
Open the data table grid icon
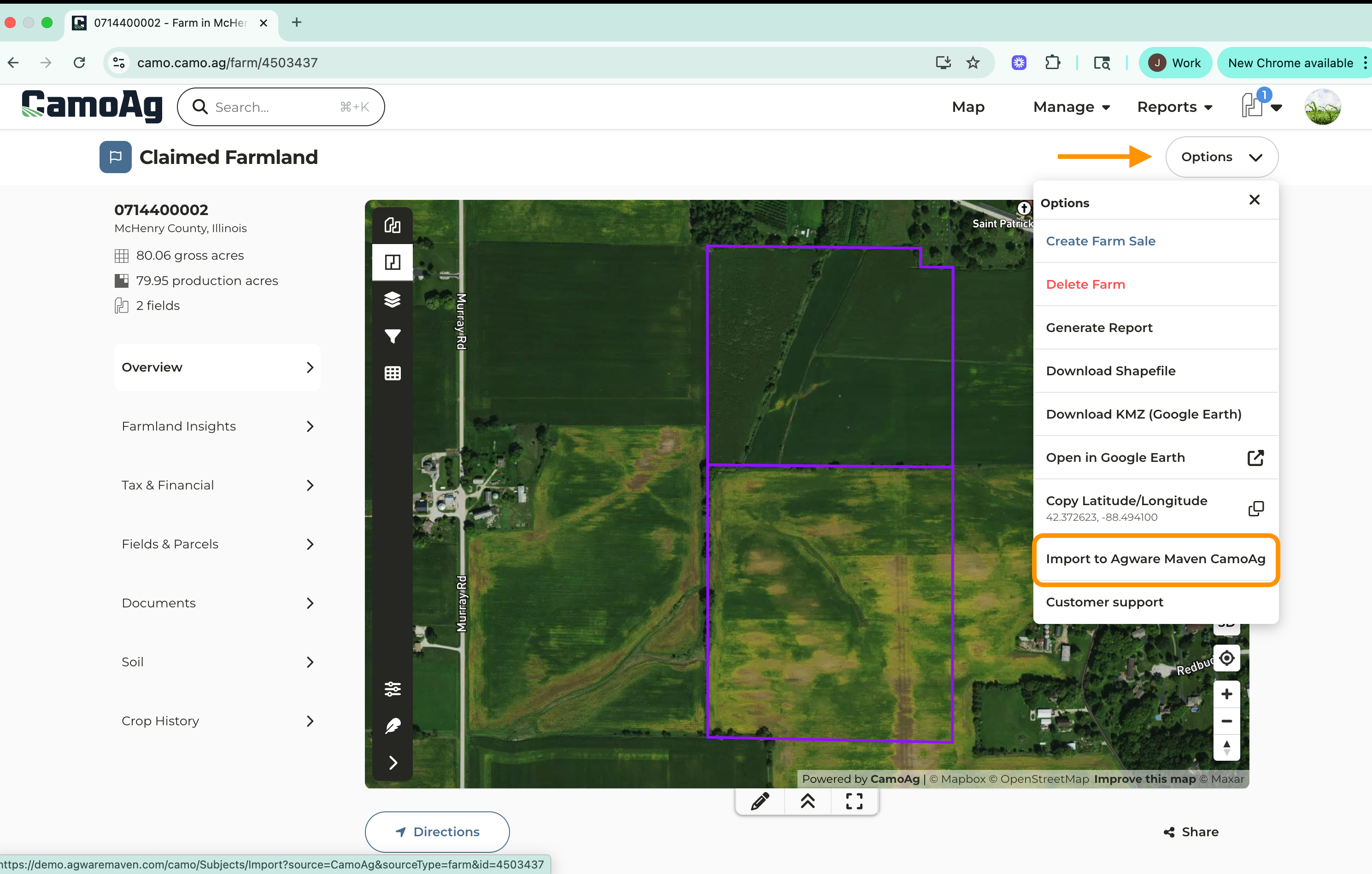392,373
